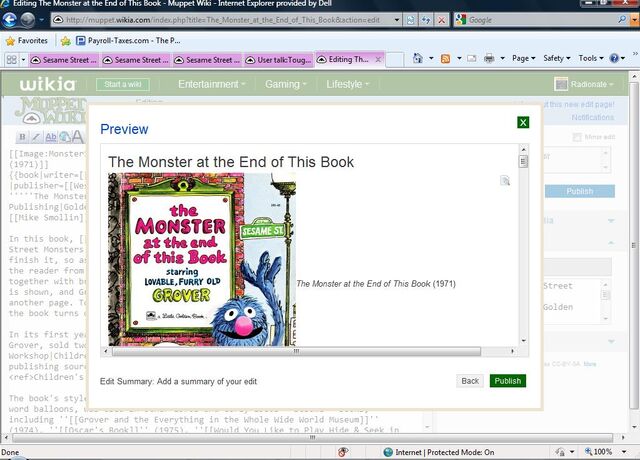This screenshot has height=460, width=640.
Task: Close the Preview dialog with green X
Action: point(523,122)
